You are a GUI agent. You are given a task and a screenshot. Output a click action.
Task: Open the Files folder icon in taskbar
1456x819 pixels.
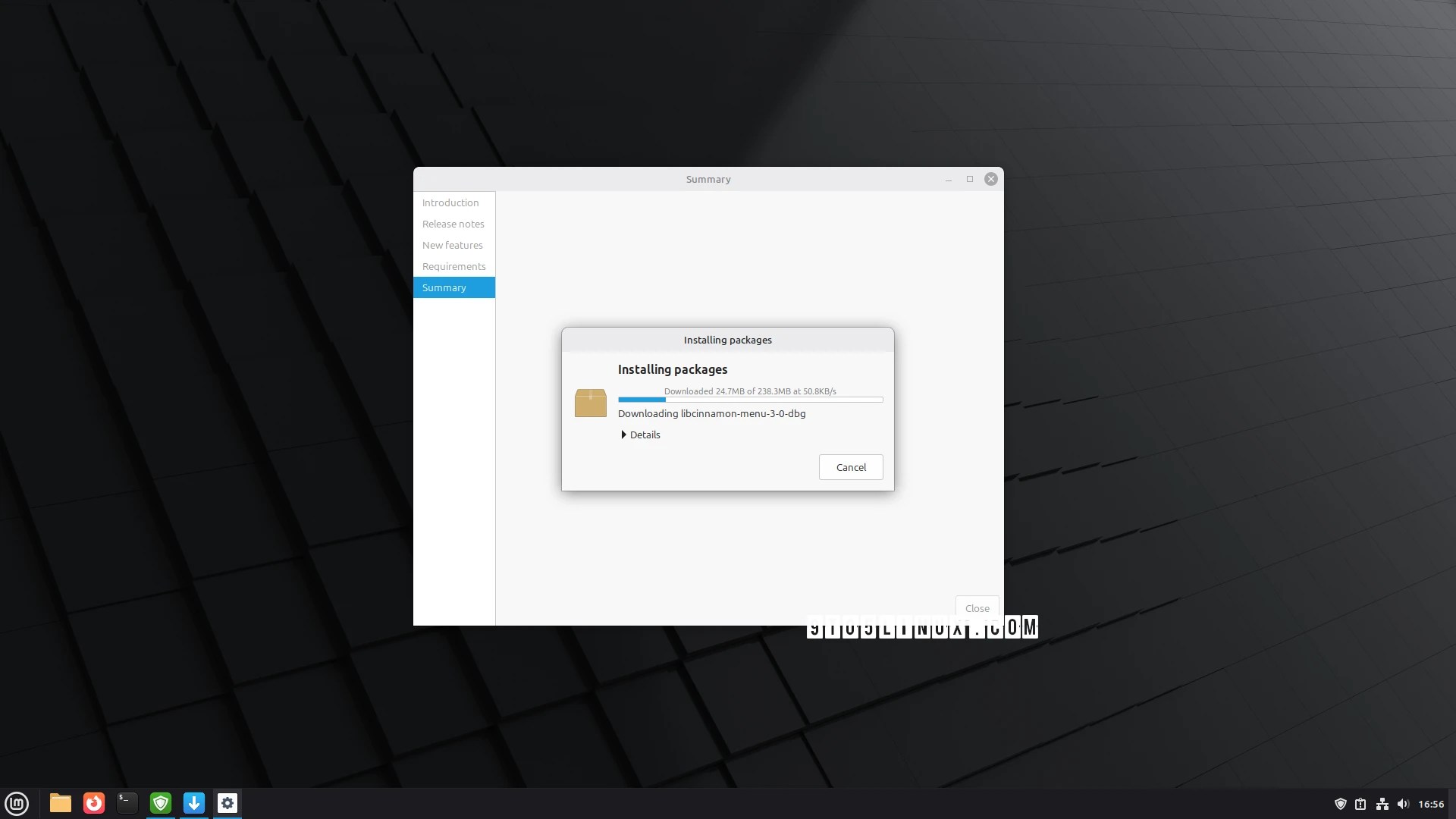coord(61,803)
